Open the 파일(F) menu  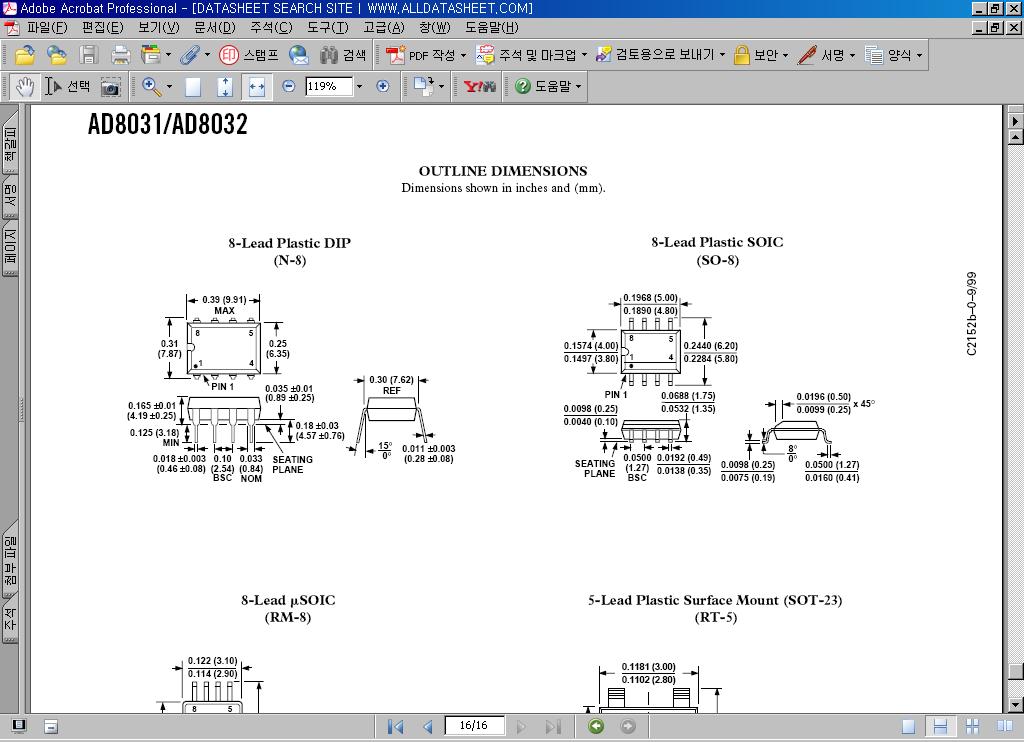tap(47, 27)
